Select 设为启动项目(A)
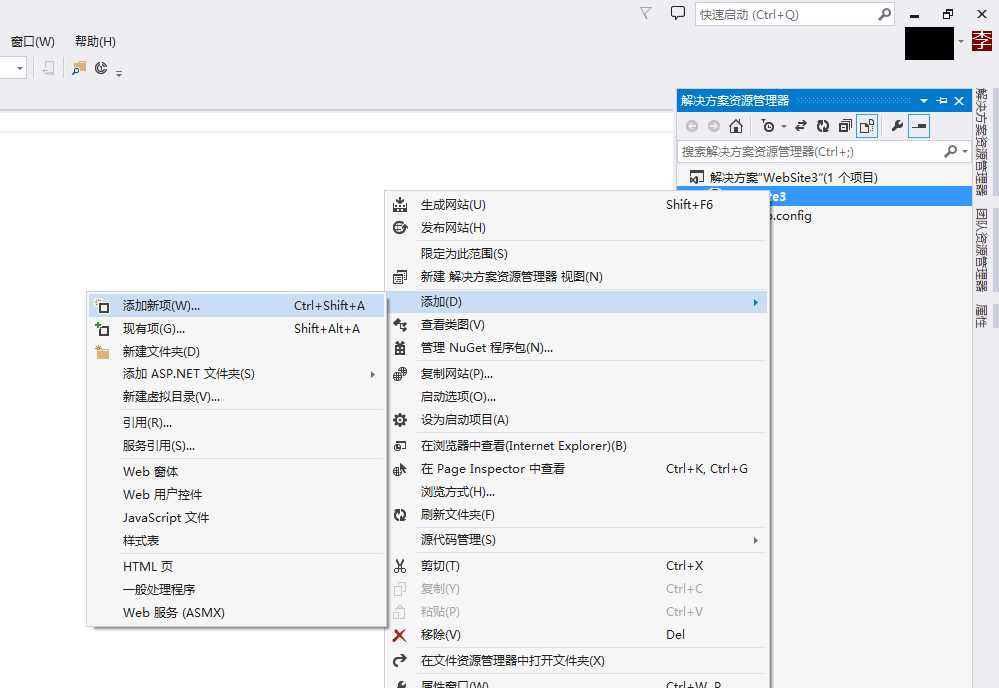The height and width of the screenshot is (688, 999). (x=577, y=420)
